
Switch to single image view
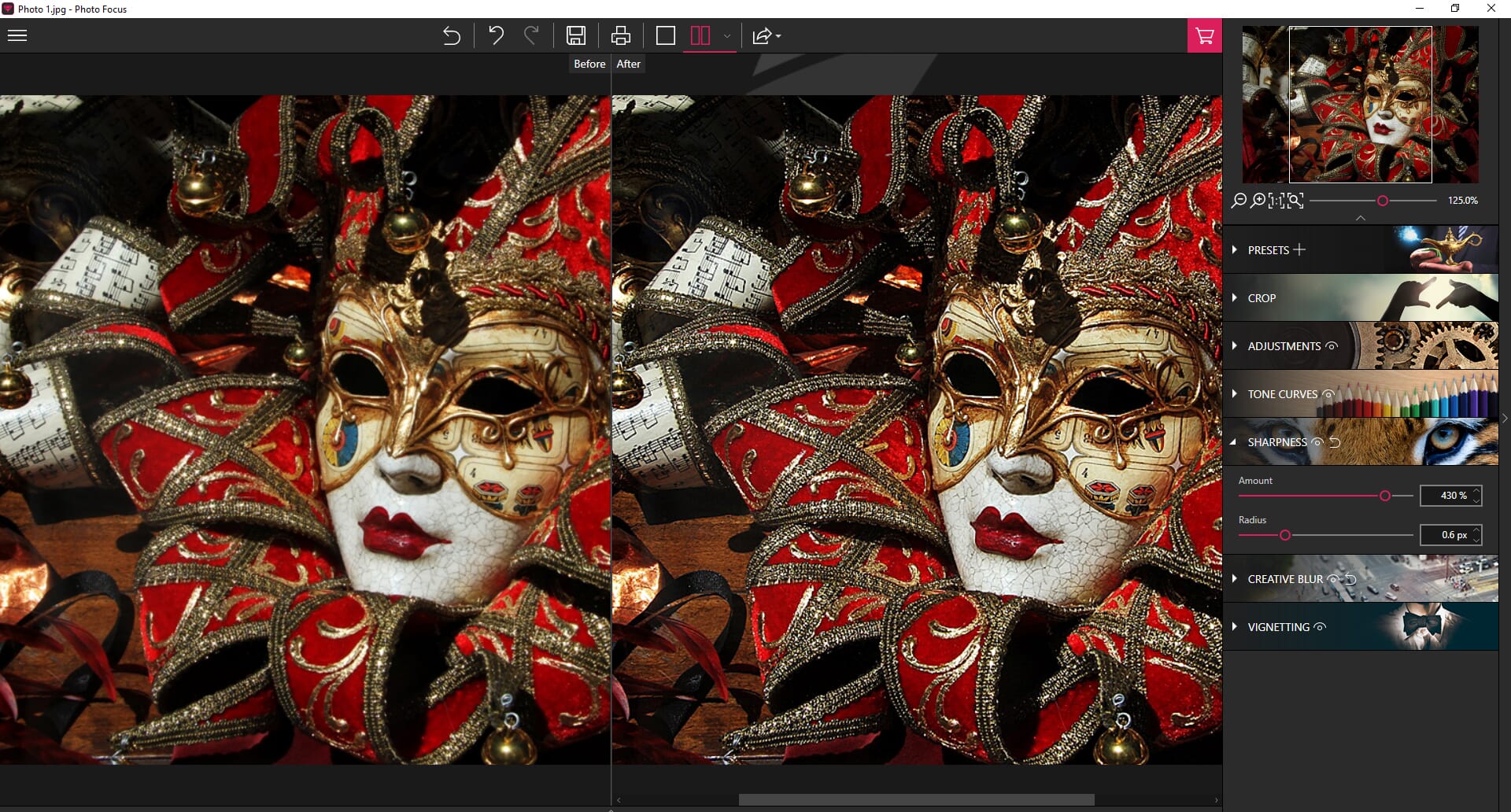point(666,35)
